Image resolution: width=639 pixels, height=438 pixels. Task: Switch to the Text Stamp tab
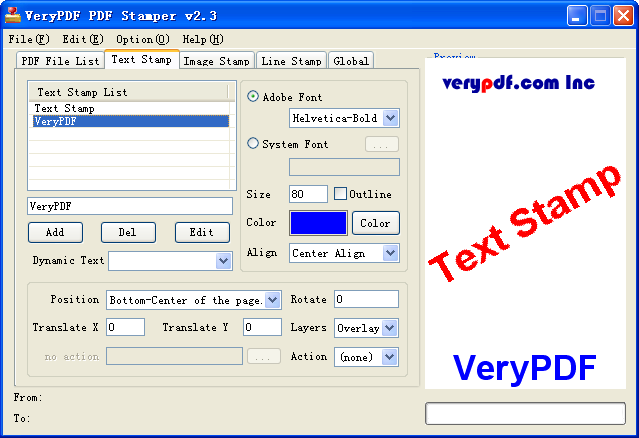point(141,59)
